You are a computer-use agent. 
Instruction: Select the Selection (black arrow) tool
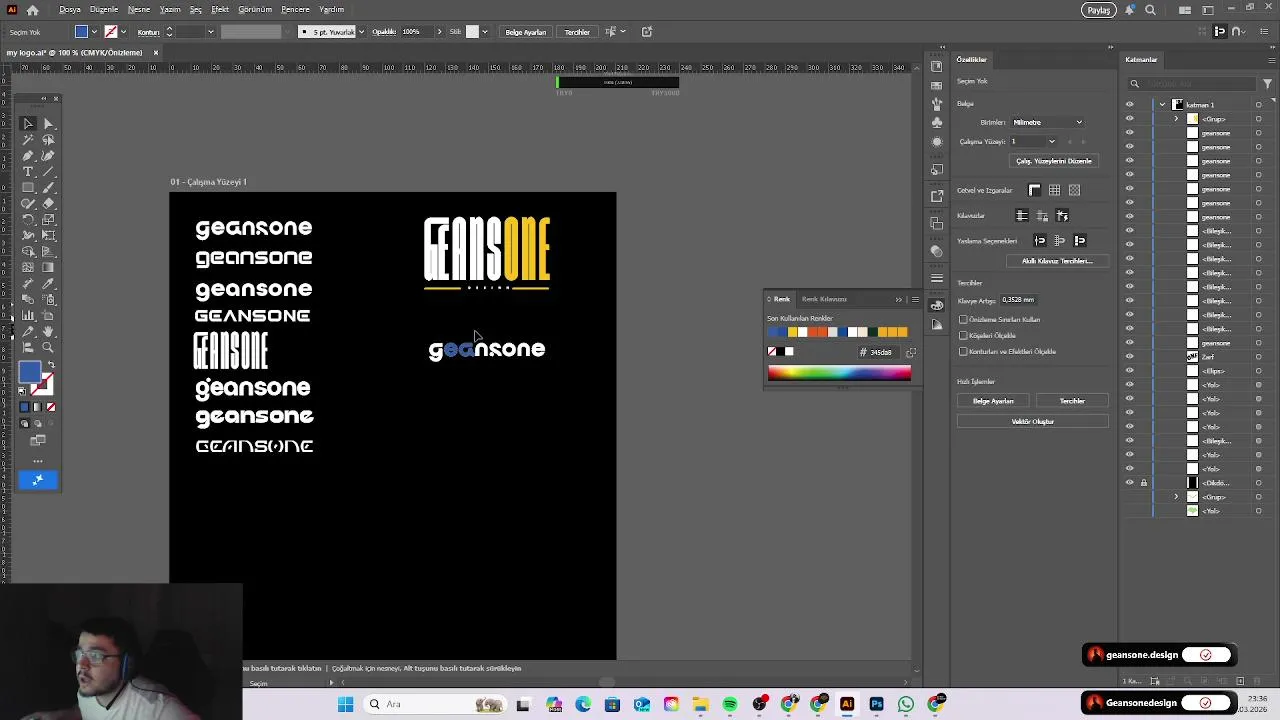click(x=28, y=124)
